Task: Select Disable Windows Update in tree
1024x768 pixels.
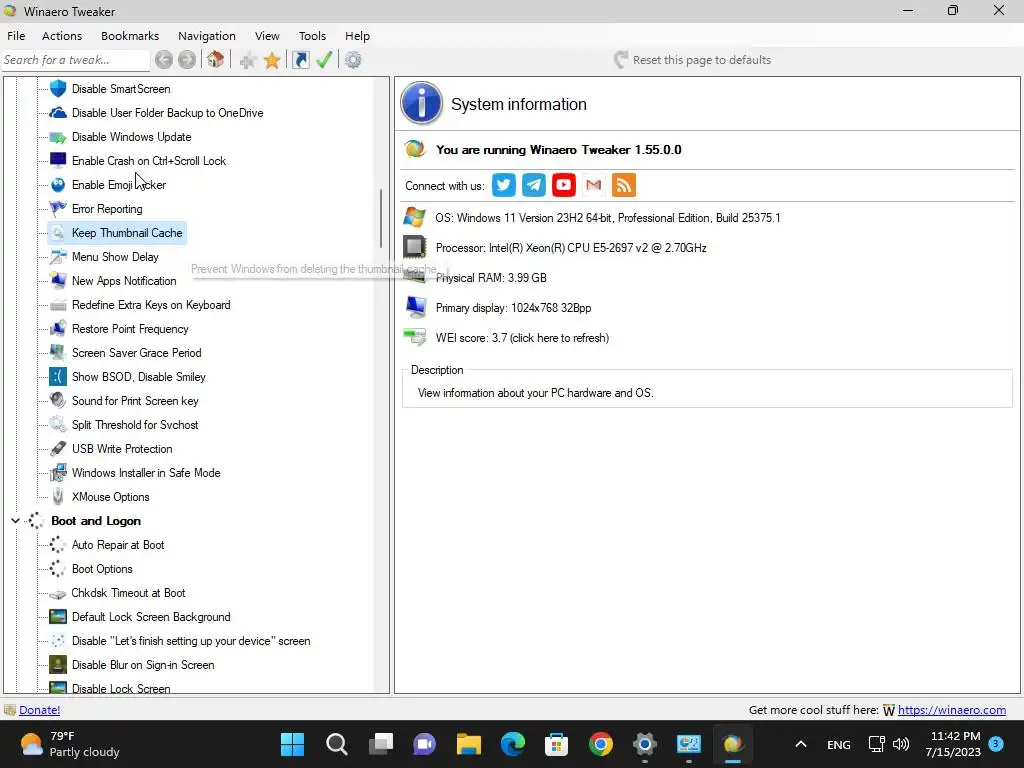Action: tap(131, 136)
